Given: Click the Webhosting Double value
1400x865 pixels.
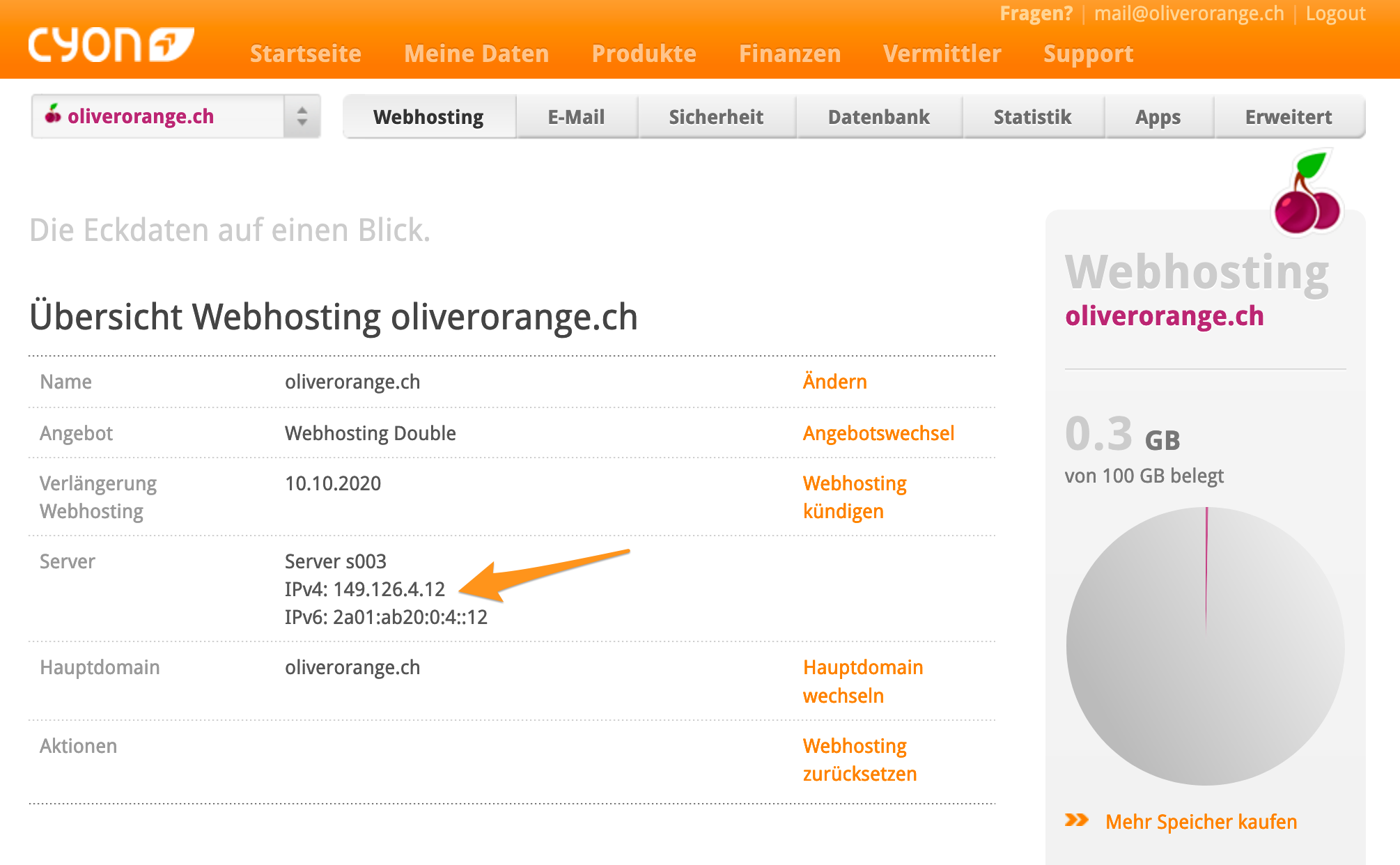Looking at the screenshot, I should coord(370,433).
